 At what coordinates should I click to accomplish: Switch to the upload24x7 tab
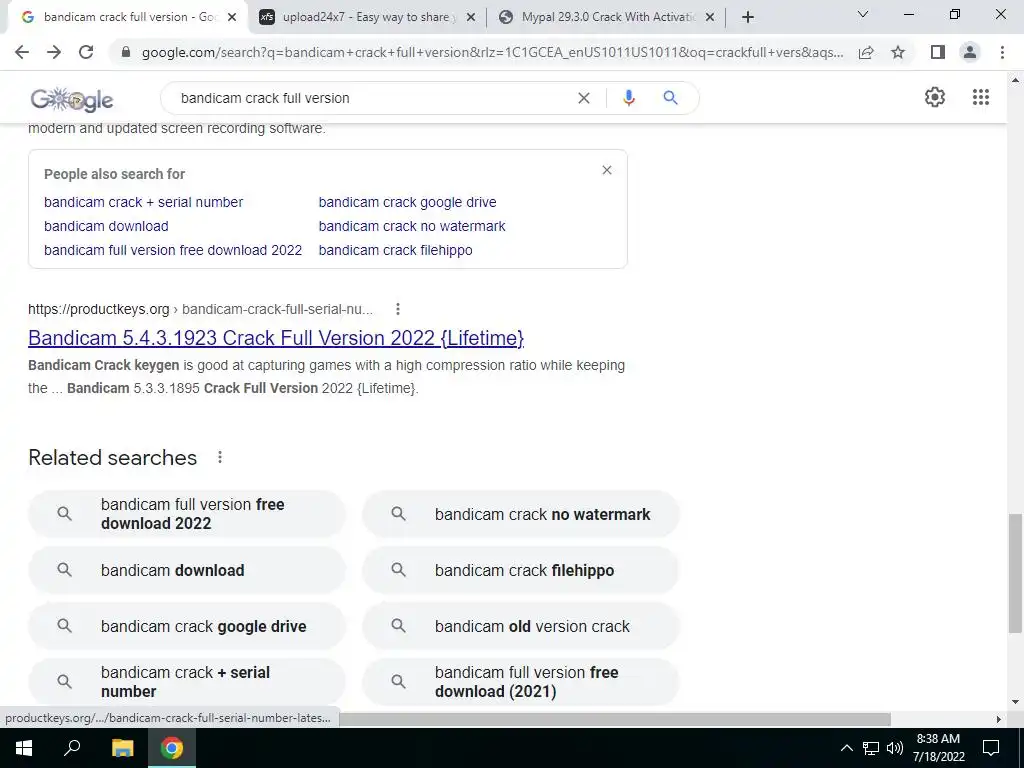(x=367, y=17)
